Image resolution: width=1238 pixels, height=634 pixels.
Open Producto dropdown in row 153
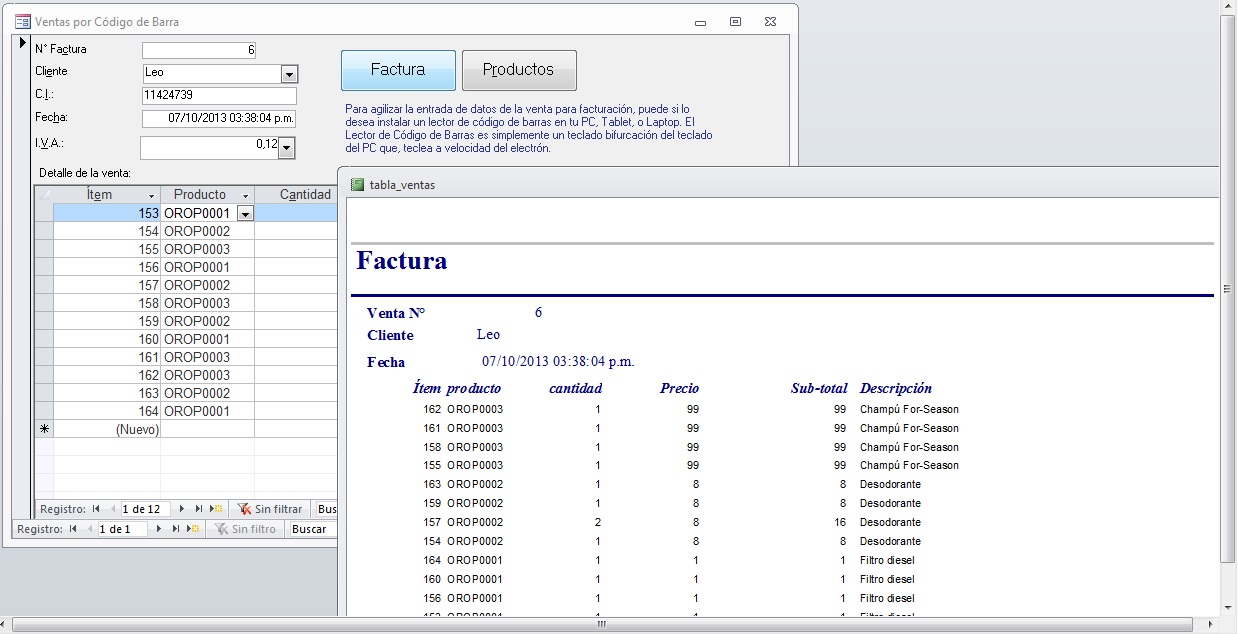coord(245,213)
